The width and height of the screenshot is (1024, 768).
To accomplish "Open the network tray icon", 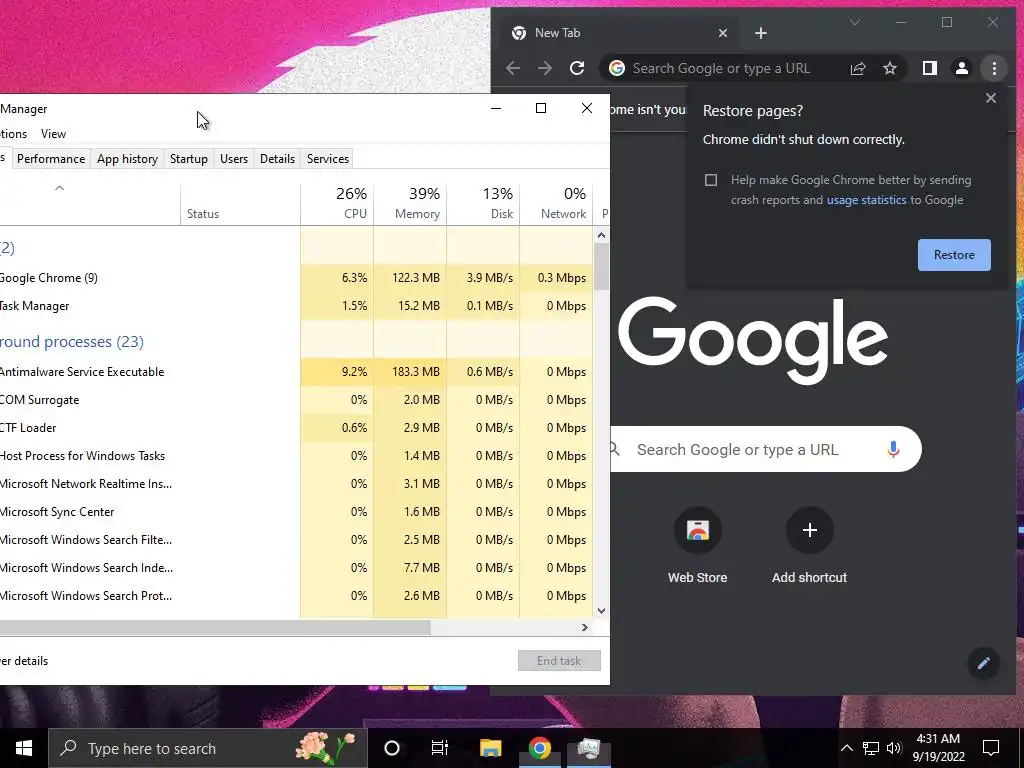I will [871, 748].
